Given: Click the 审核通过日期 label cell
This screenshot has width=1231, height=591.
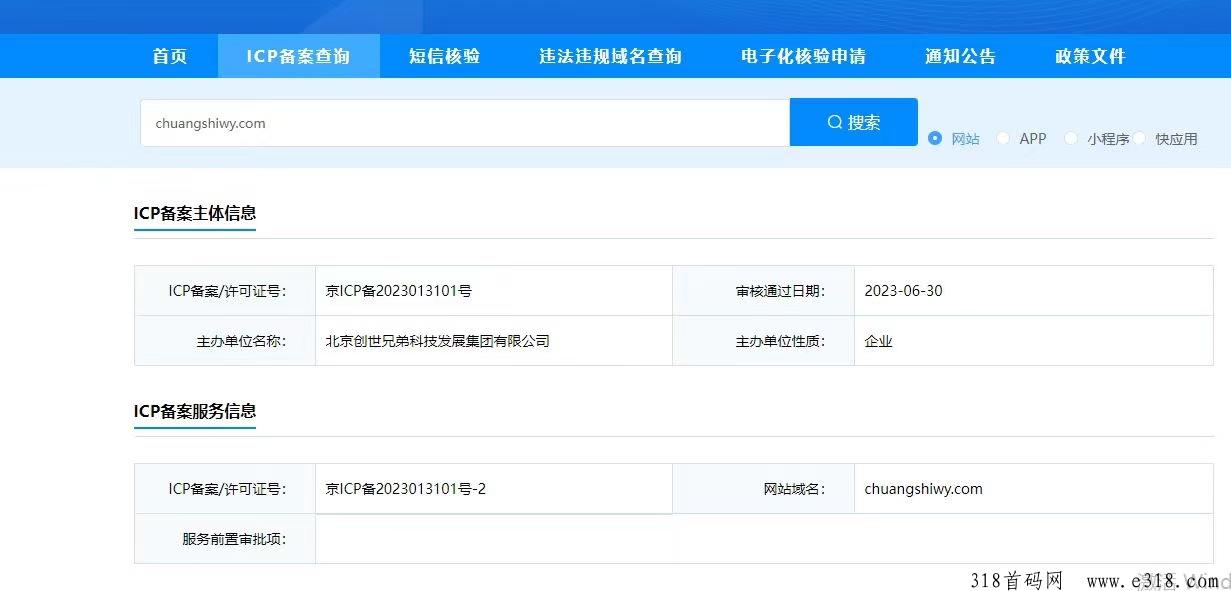Looking at the screenshot, I should [763, 291].
